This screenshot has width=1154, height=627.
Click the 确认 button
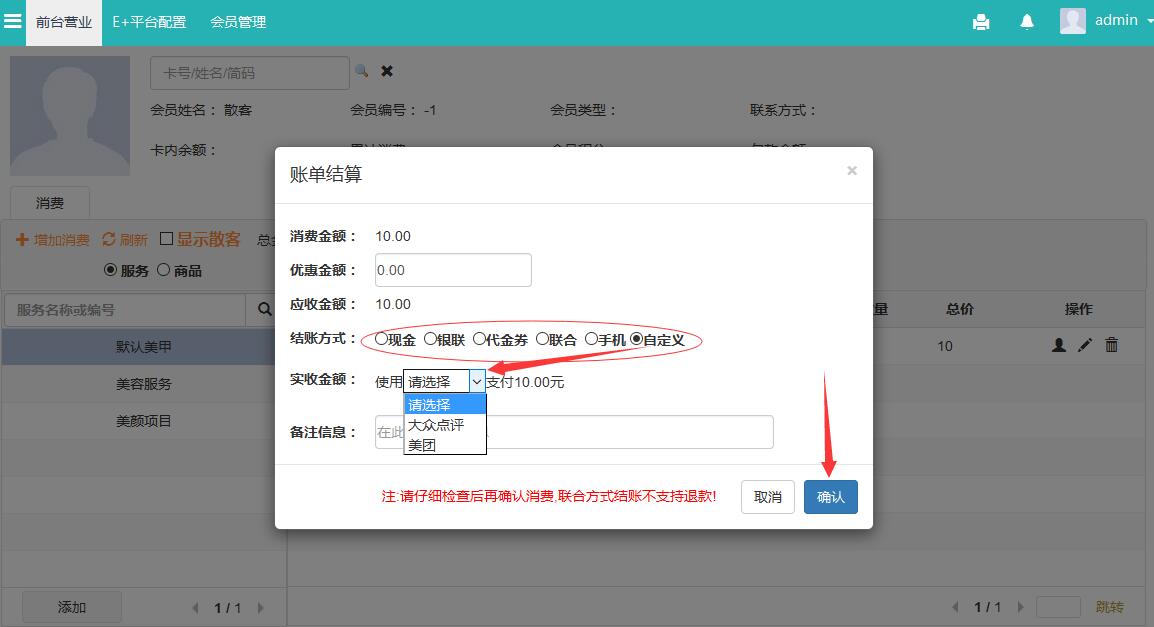click(x=830, y=497)
